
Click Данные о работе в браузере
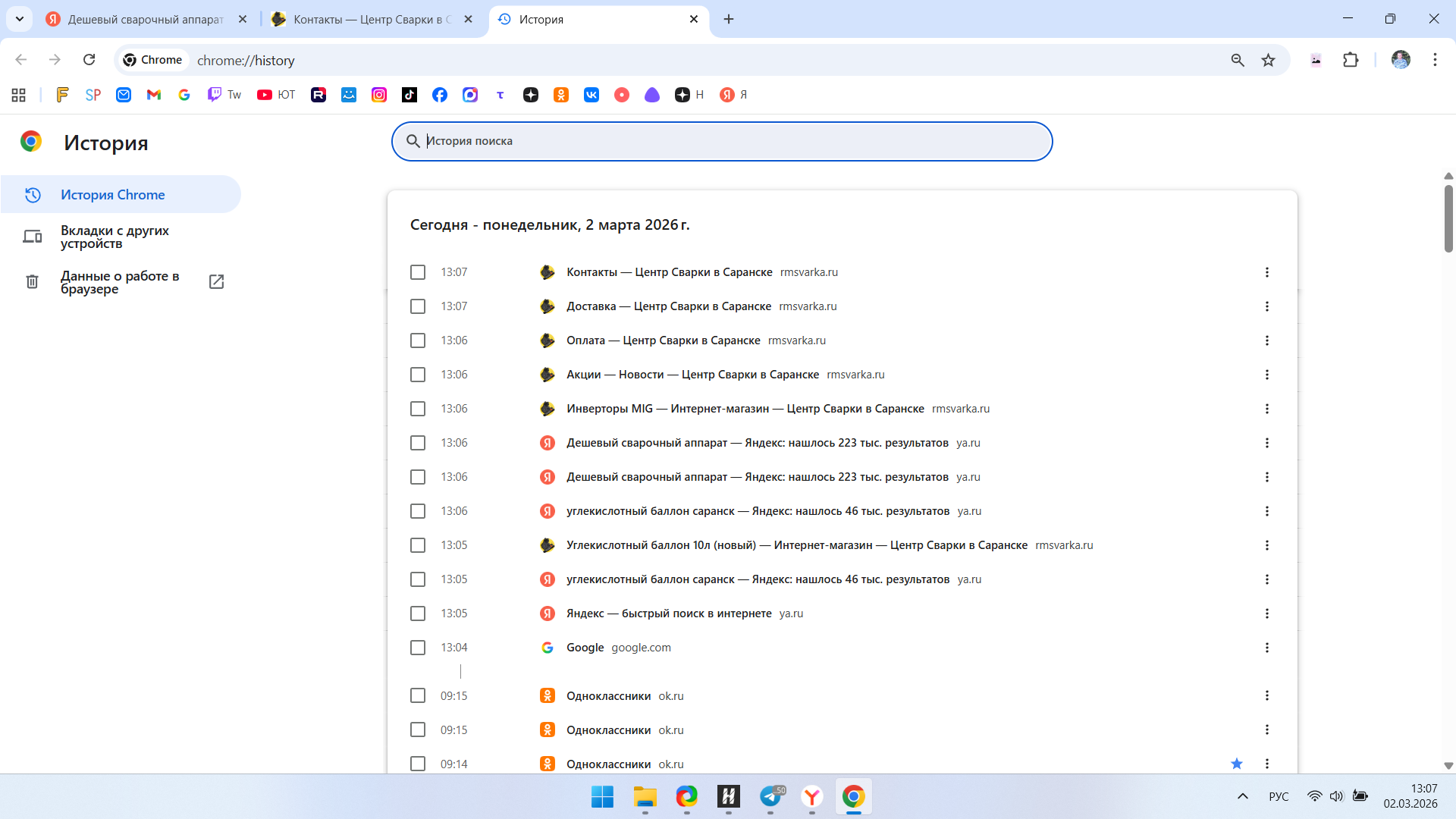click(120, 282)
